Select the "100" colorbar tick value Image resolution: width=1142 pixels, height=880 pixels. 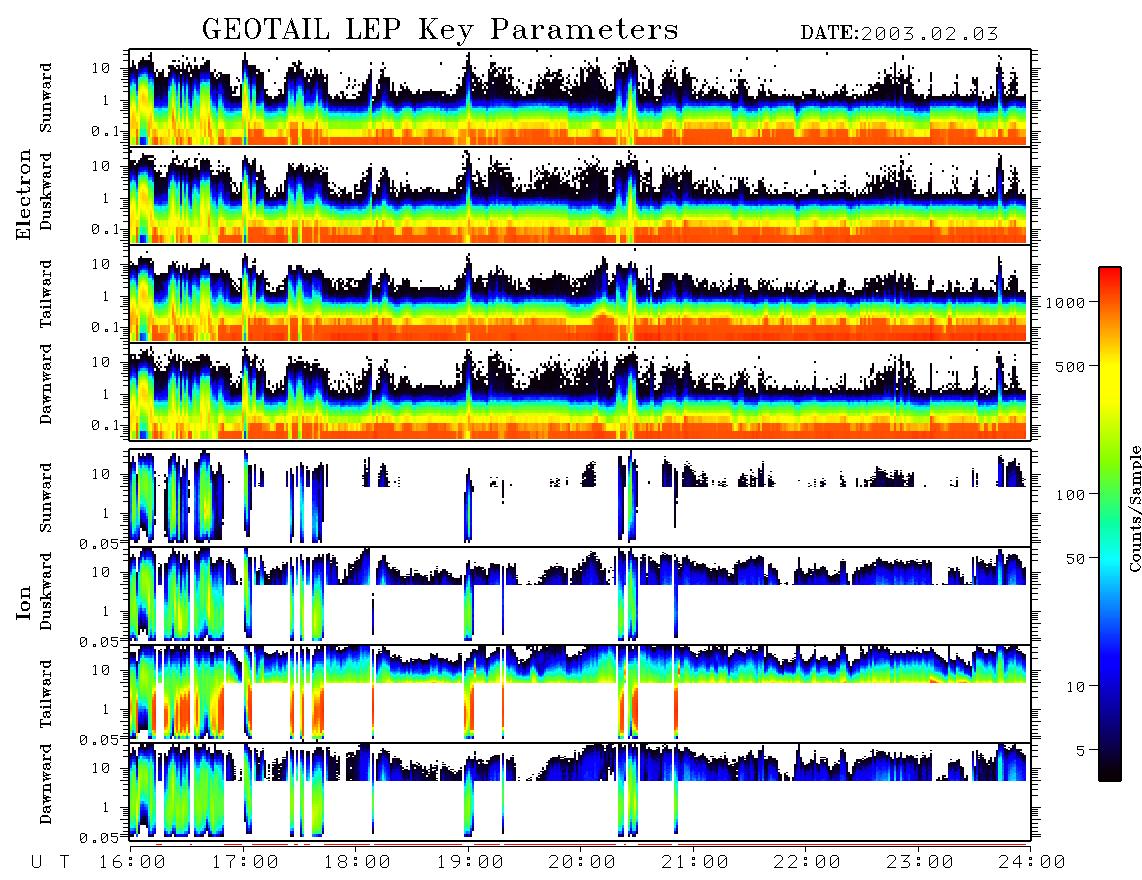point(1071,495)
